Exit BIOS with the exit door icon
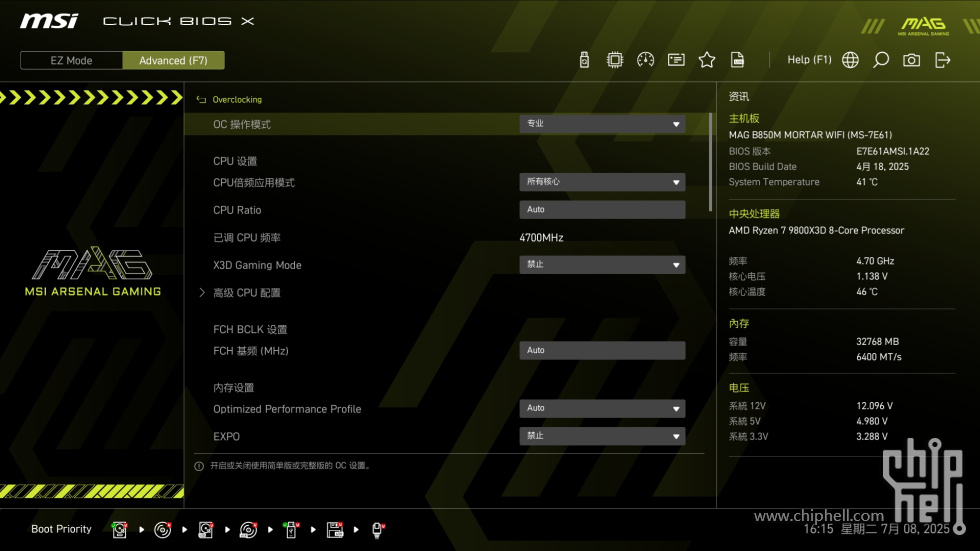This screenshot has width=980, height=551. 942,60
